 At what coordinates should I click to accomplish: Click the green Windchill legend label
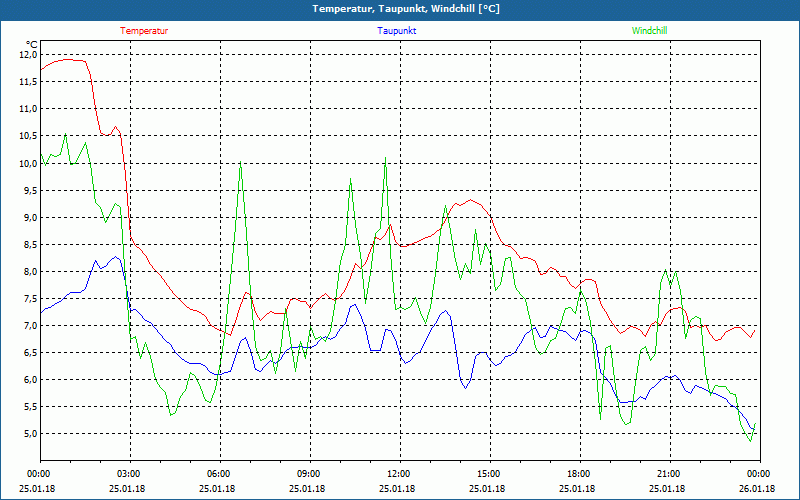(x=649, y=31)
